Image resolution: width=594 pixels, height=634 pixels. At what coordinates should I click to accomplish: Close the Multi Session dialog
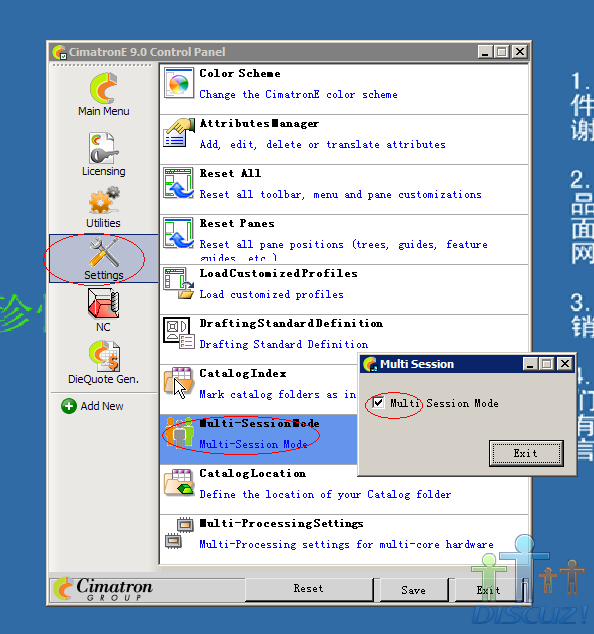pos(565,364)
